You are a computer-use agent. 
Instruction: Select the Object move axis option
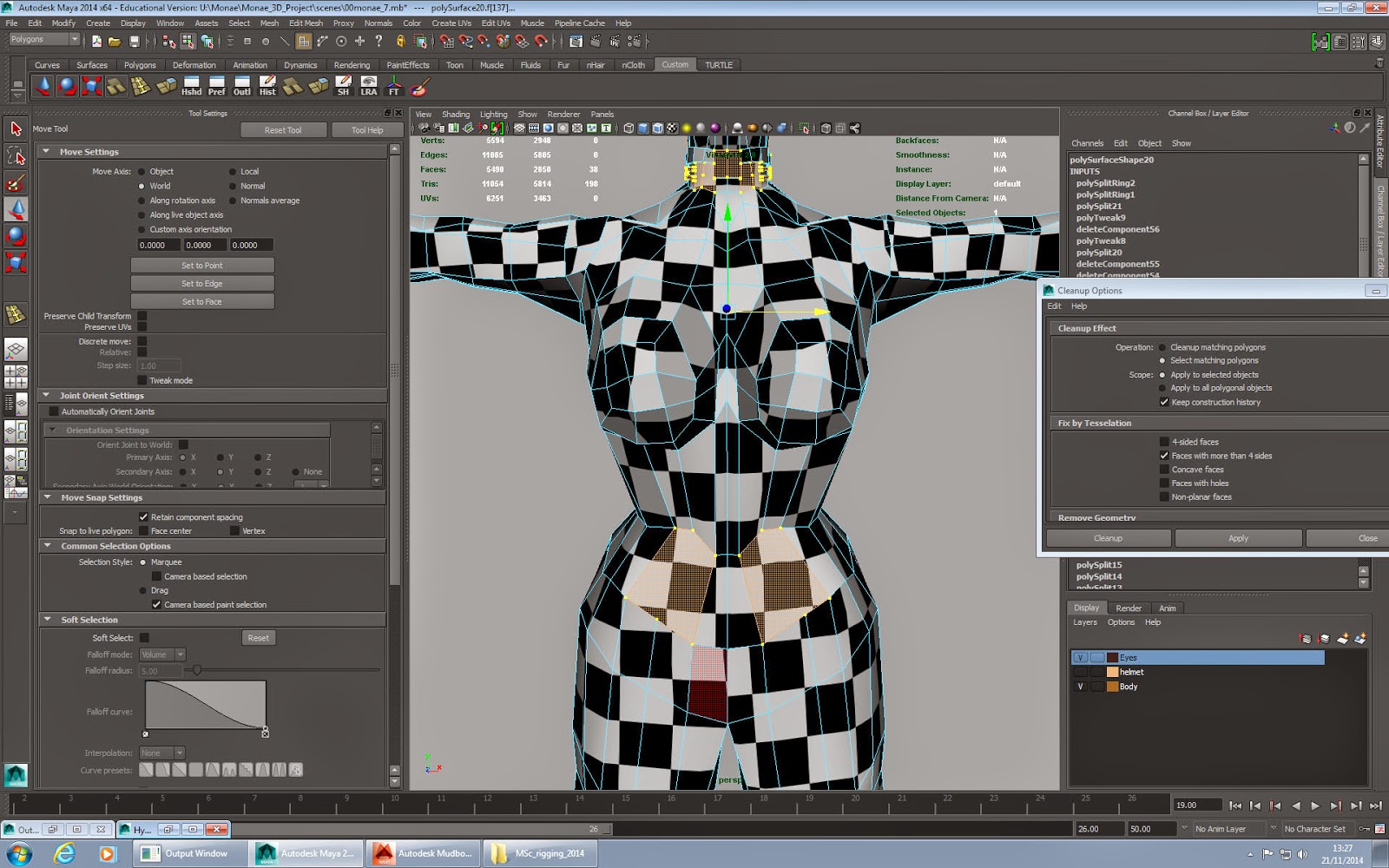pyautogui.click(x=142, y=172)
